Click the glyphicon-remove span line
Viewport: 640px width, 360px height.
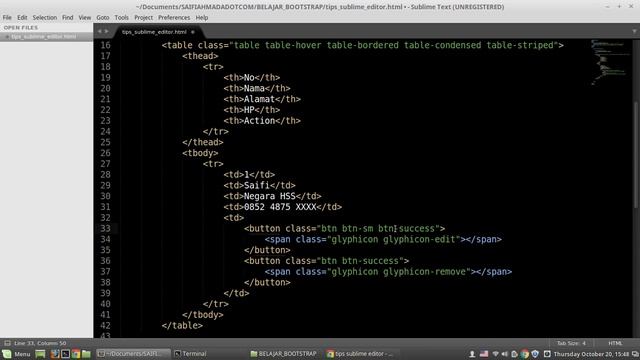388,272
